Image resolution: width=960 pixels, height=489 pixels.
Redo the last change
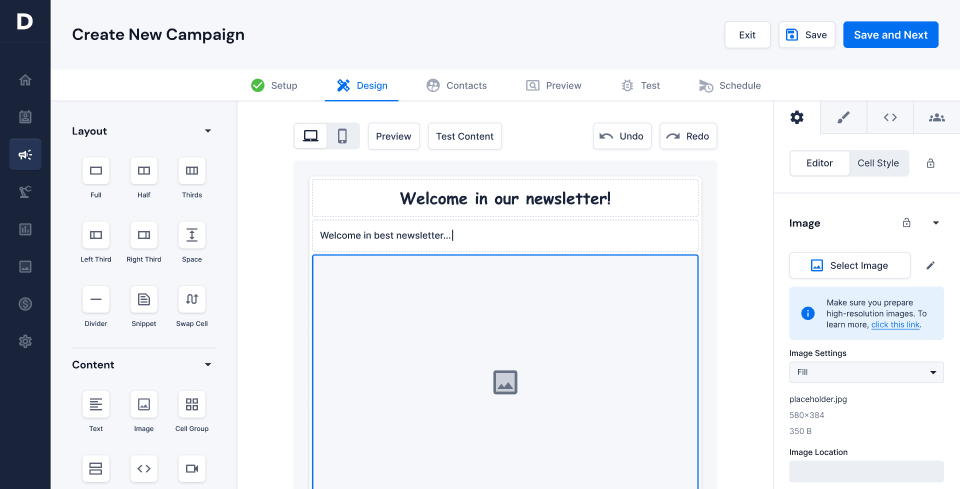[x=688, y=136]
